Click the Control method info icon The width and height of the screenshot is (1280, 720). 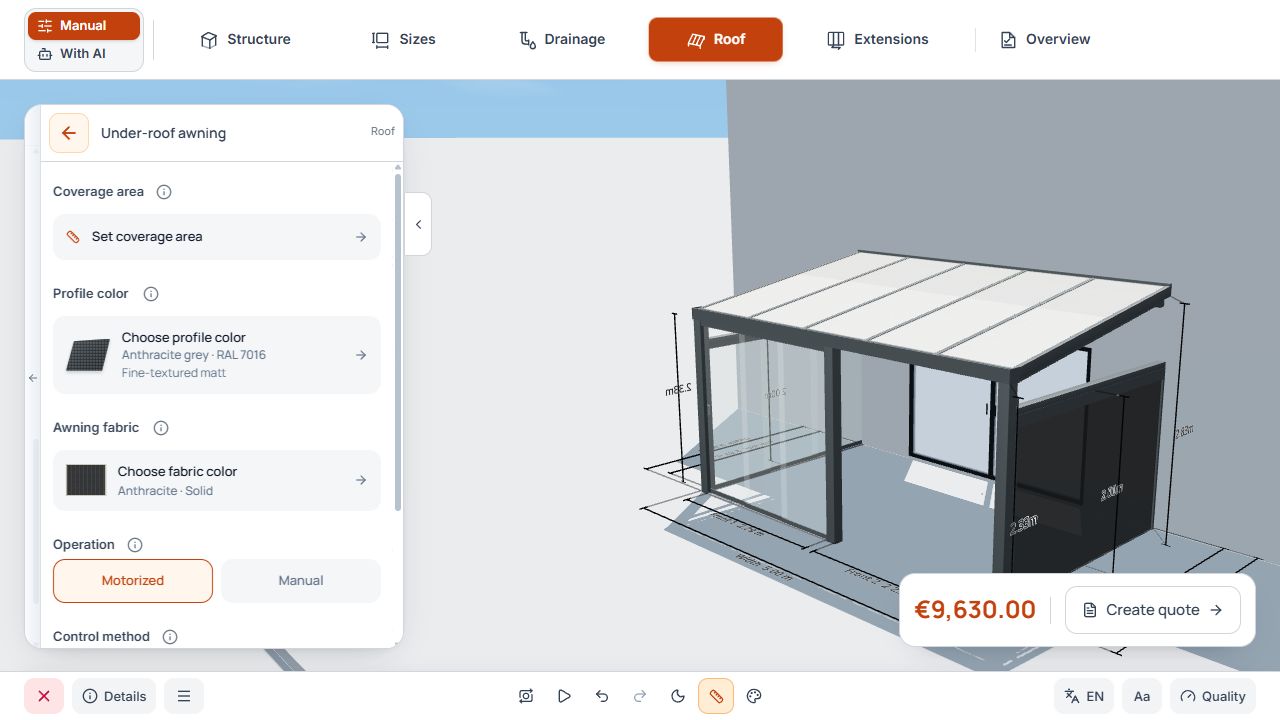[170, 637]
